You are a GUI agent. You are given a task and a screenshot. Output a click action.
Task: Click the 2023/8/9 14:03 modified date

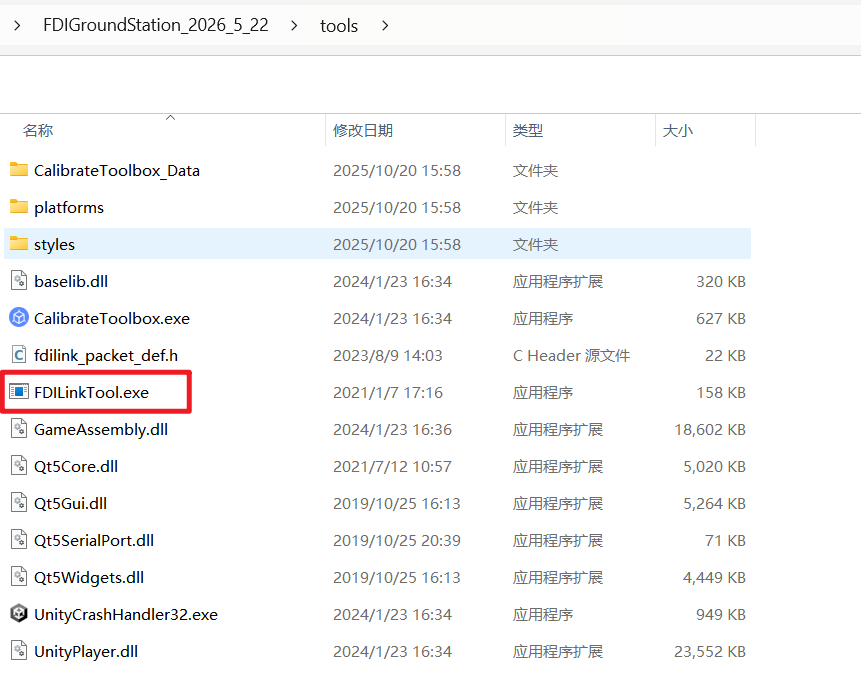click(x=388, y=356)
